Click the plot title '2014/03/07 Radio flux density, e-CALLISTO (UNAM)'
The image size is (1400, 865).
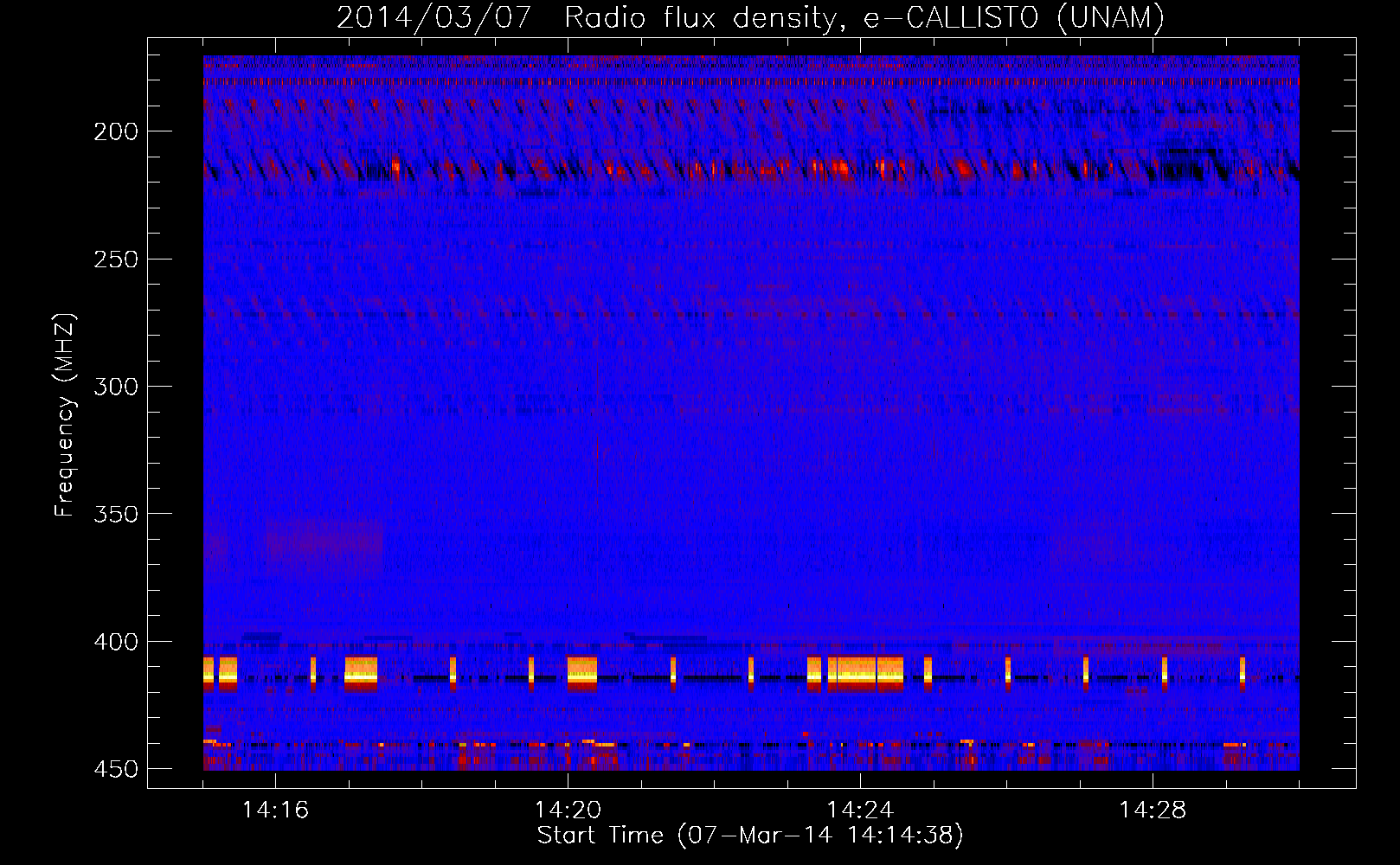pyautogui.click(x=750, y=17)
